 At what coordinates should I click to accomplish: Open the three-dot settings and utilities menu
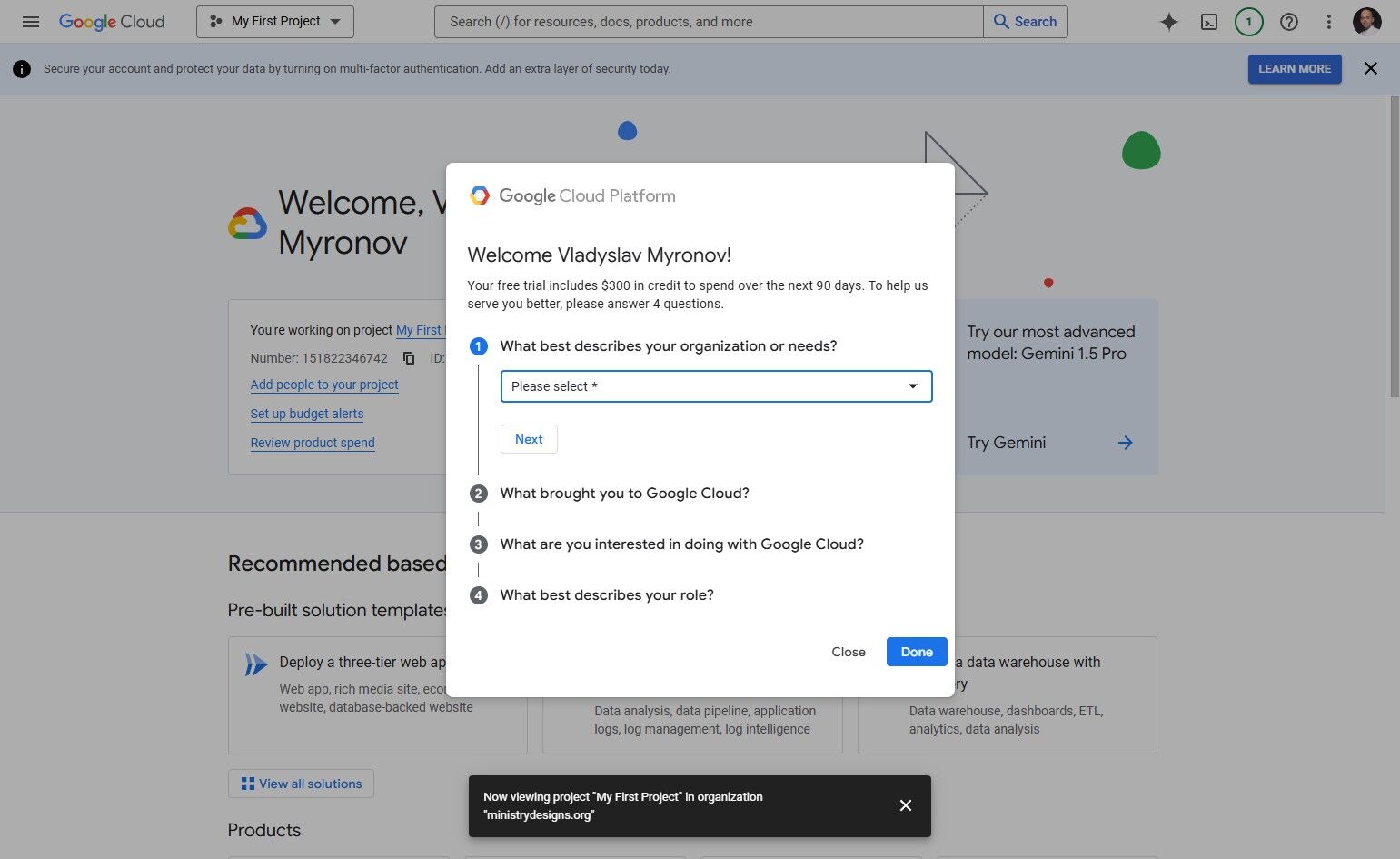click(1329, 22)
